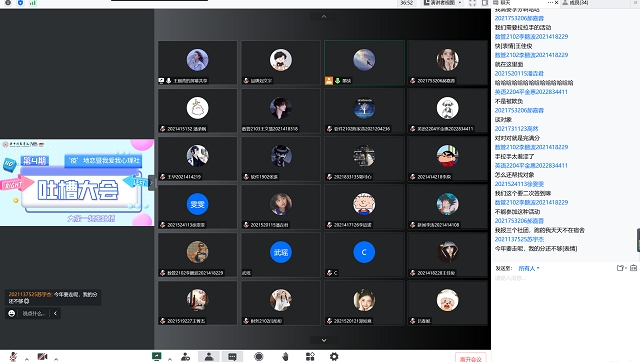The image size is (640, 362).
Task: Switch to the chat tab header
Action: point(502,2)
